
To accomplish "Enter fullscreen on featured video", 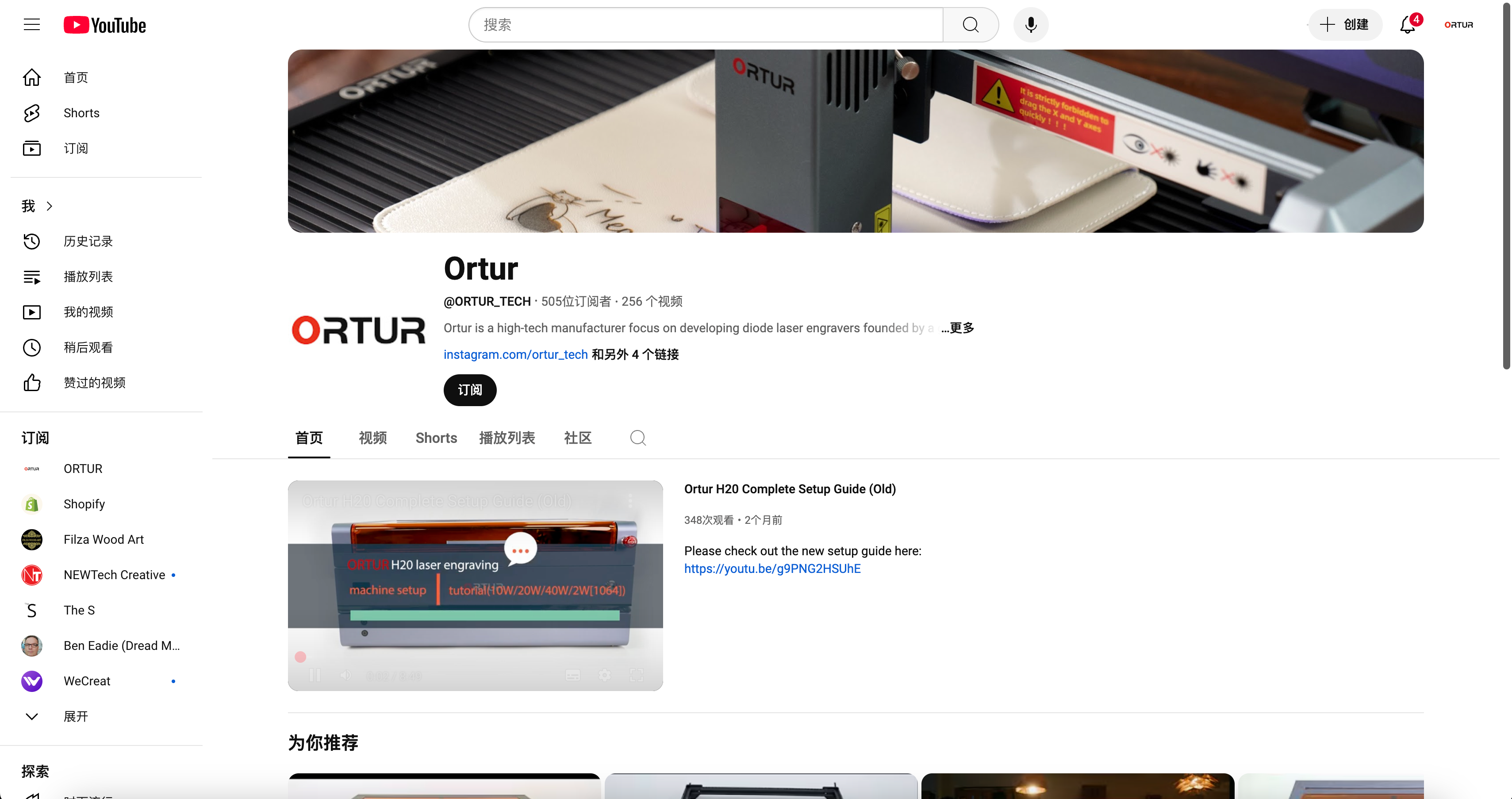I will tap(636, 675).
